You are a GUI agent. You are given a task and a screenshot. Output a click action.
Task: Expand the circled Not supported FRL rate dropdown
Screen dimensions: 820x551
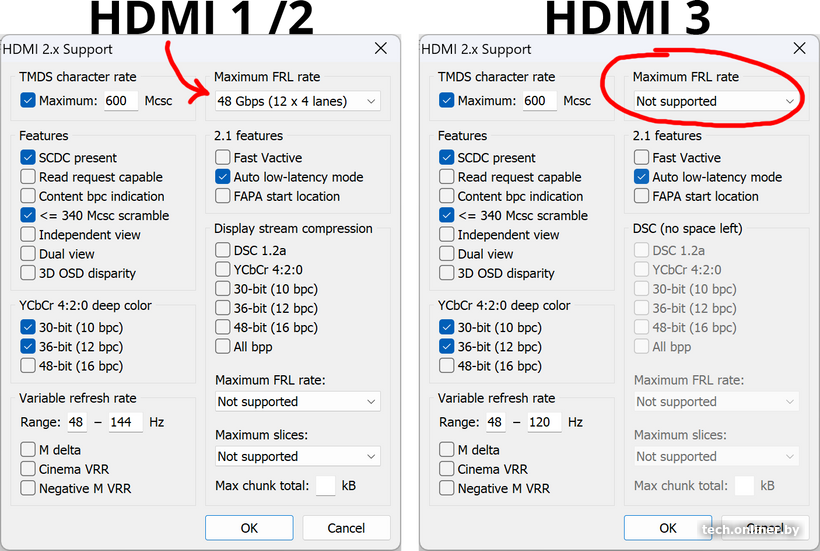tap(716, 101)
